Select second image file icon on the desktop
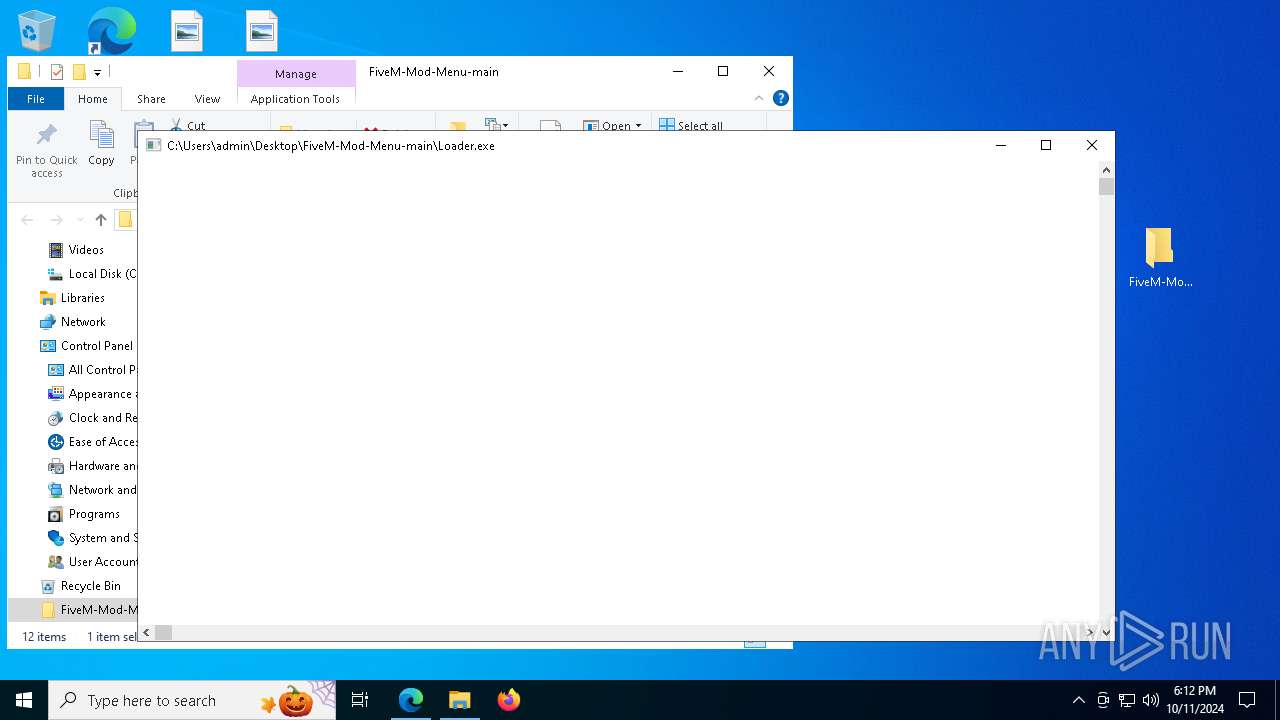 (x=261, y=31)
